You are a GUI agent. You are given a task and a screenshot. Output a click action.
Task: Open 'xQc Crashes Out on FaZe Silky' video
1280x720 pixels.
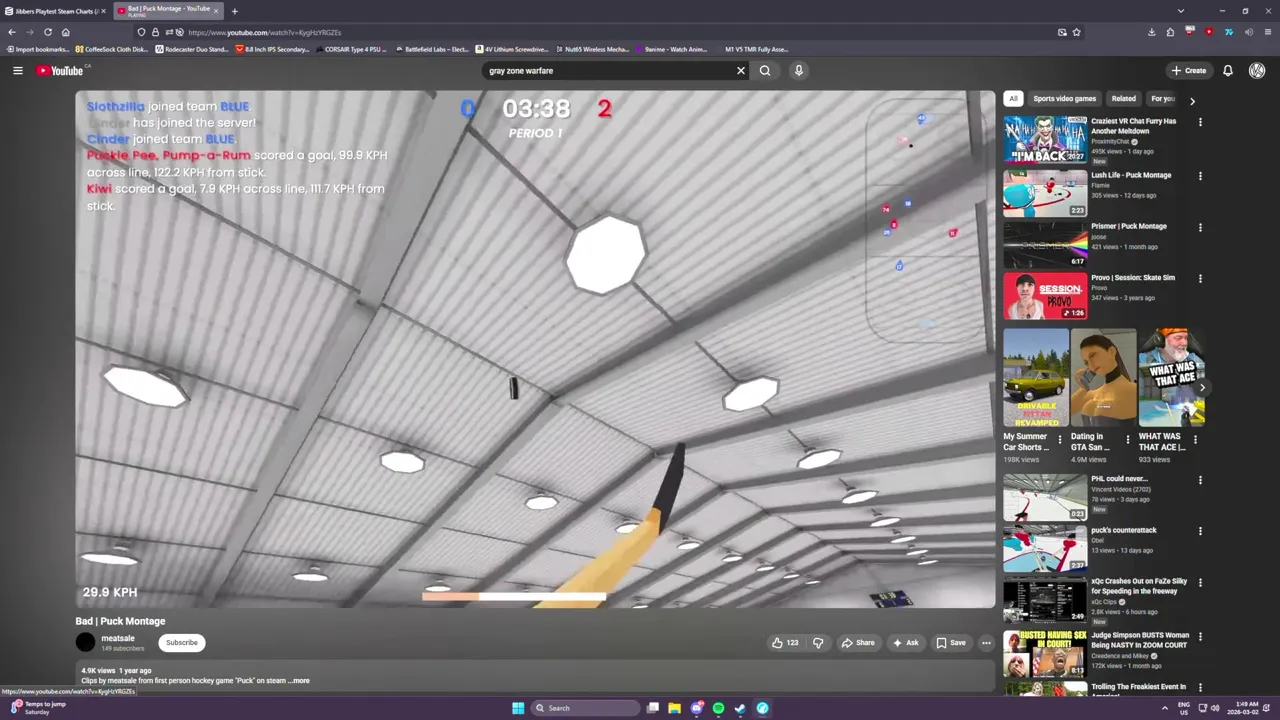coord(1045,600)
